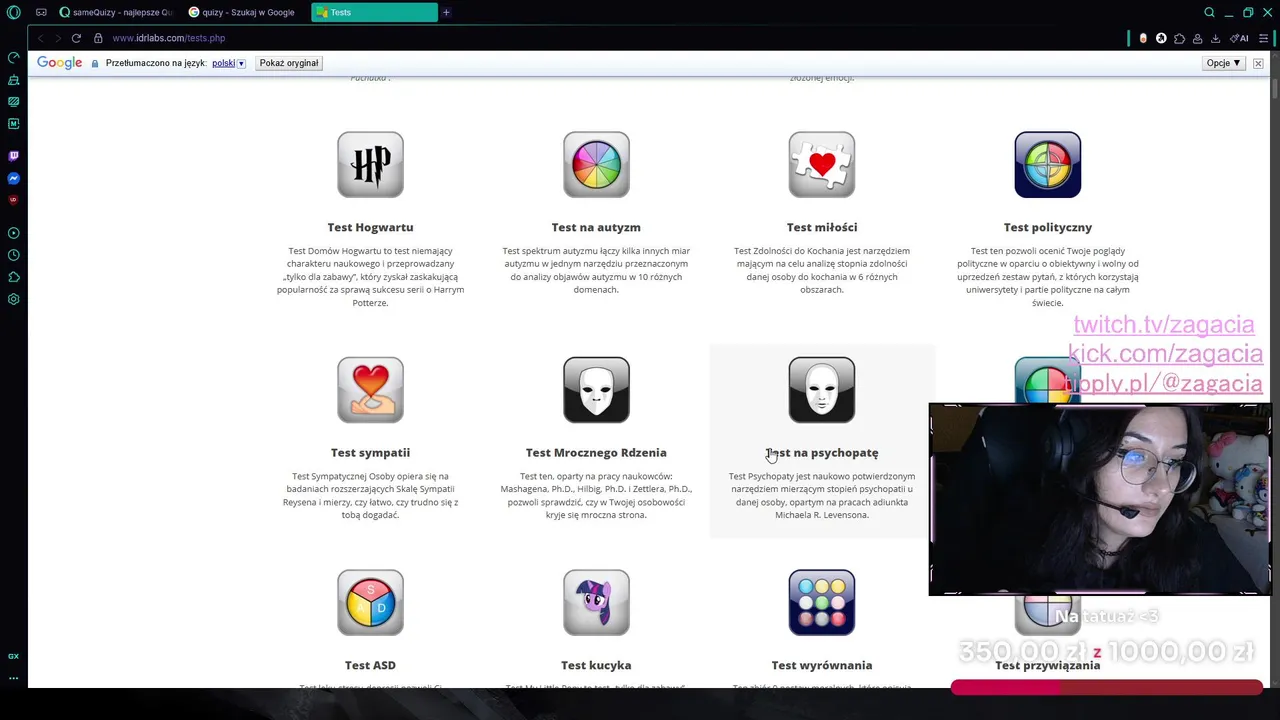Open the Test polityczny target icon

click(x=1048, y=164)
